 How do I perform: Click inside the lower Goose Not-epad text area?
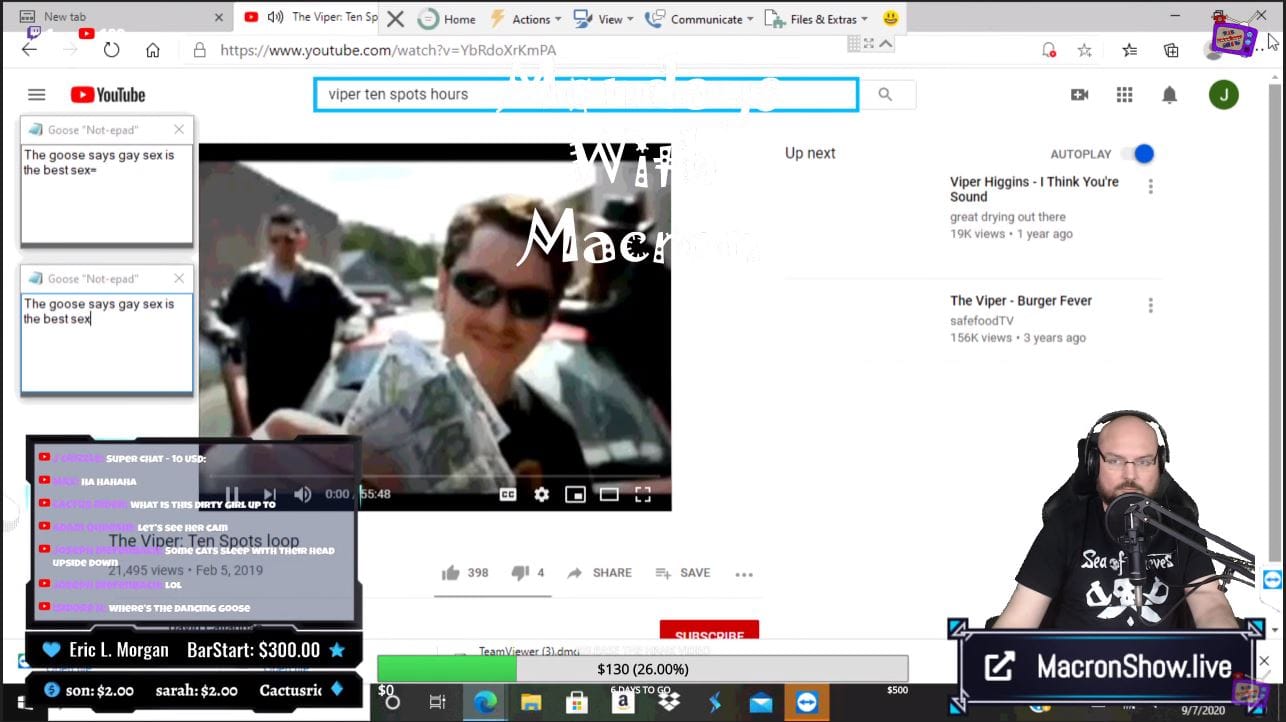[x=107, y=343]
